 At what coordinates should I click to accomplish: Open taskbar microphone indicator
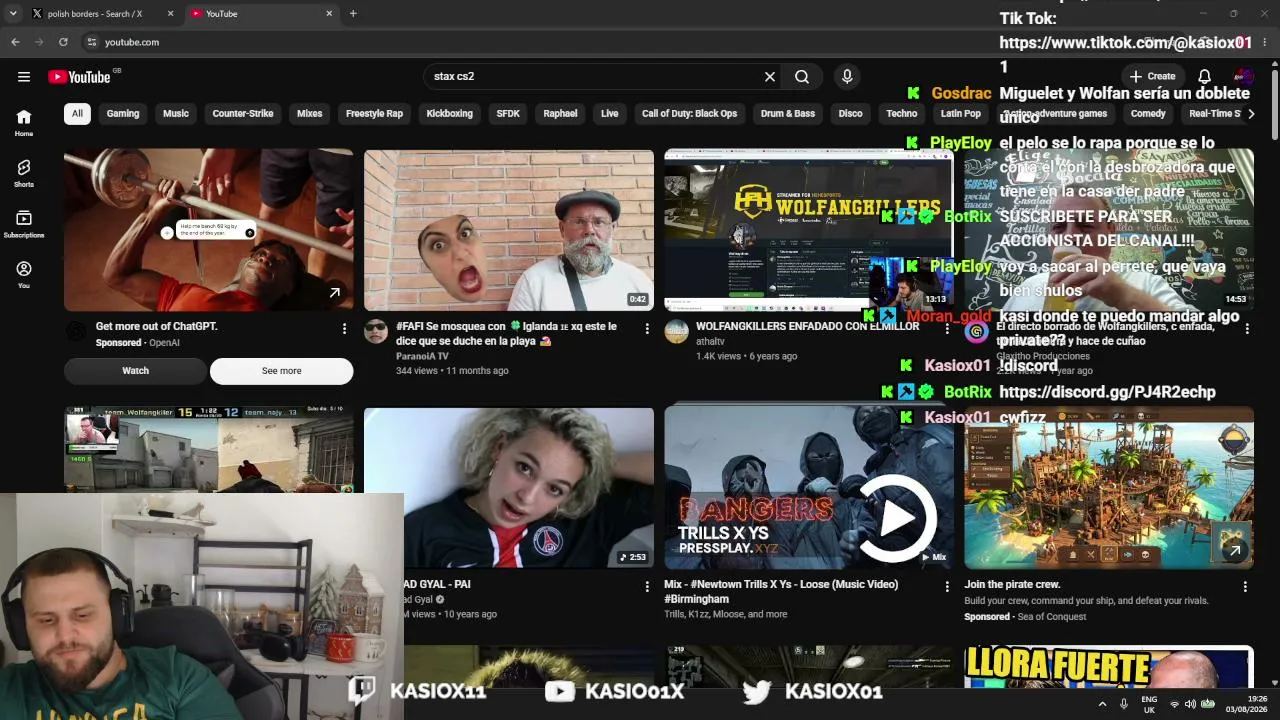[1124, 704]
